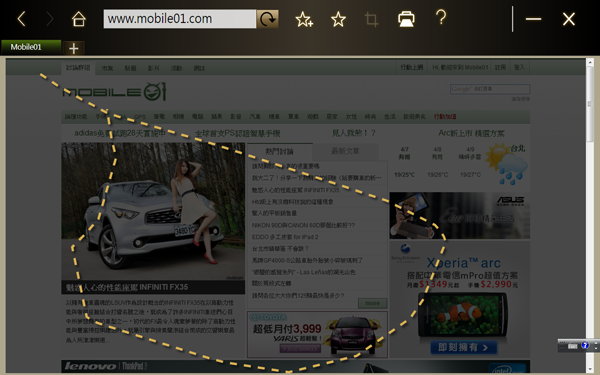Select the crop capture tool icon

[x=371, y=19]
